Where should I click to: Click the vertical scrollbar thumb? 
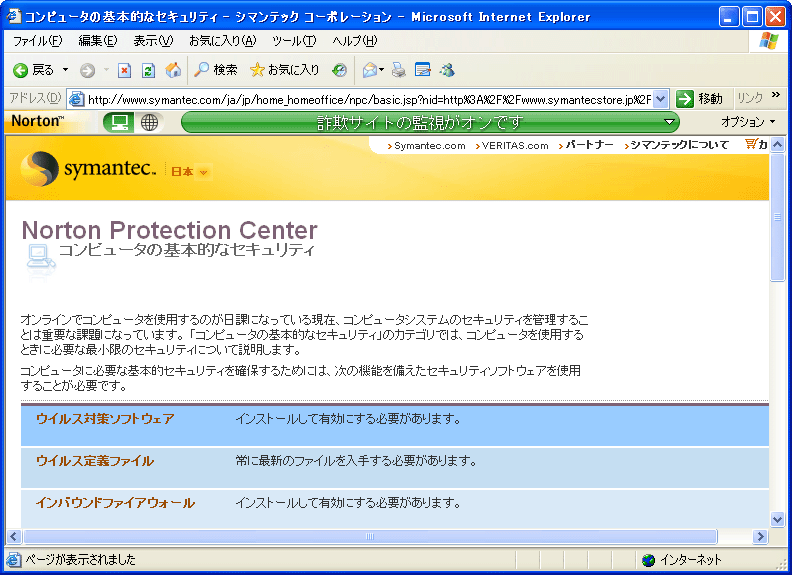point(777,217)
